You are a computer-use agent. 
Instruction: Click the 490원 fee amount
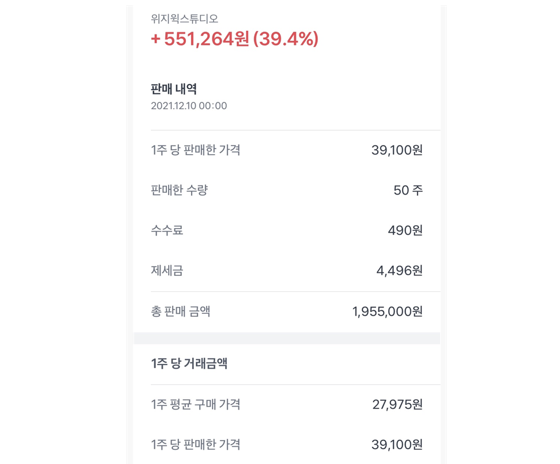point(405,230)
